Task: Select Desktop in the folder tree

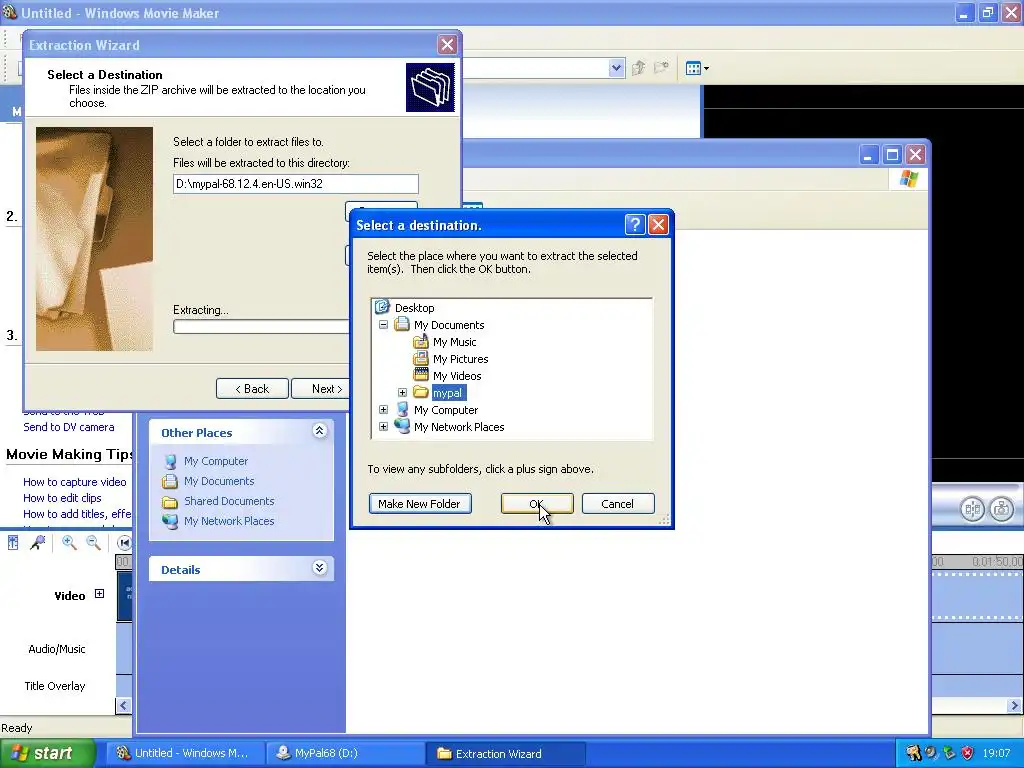Action: click(414, 308)
